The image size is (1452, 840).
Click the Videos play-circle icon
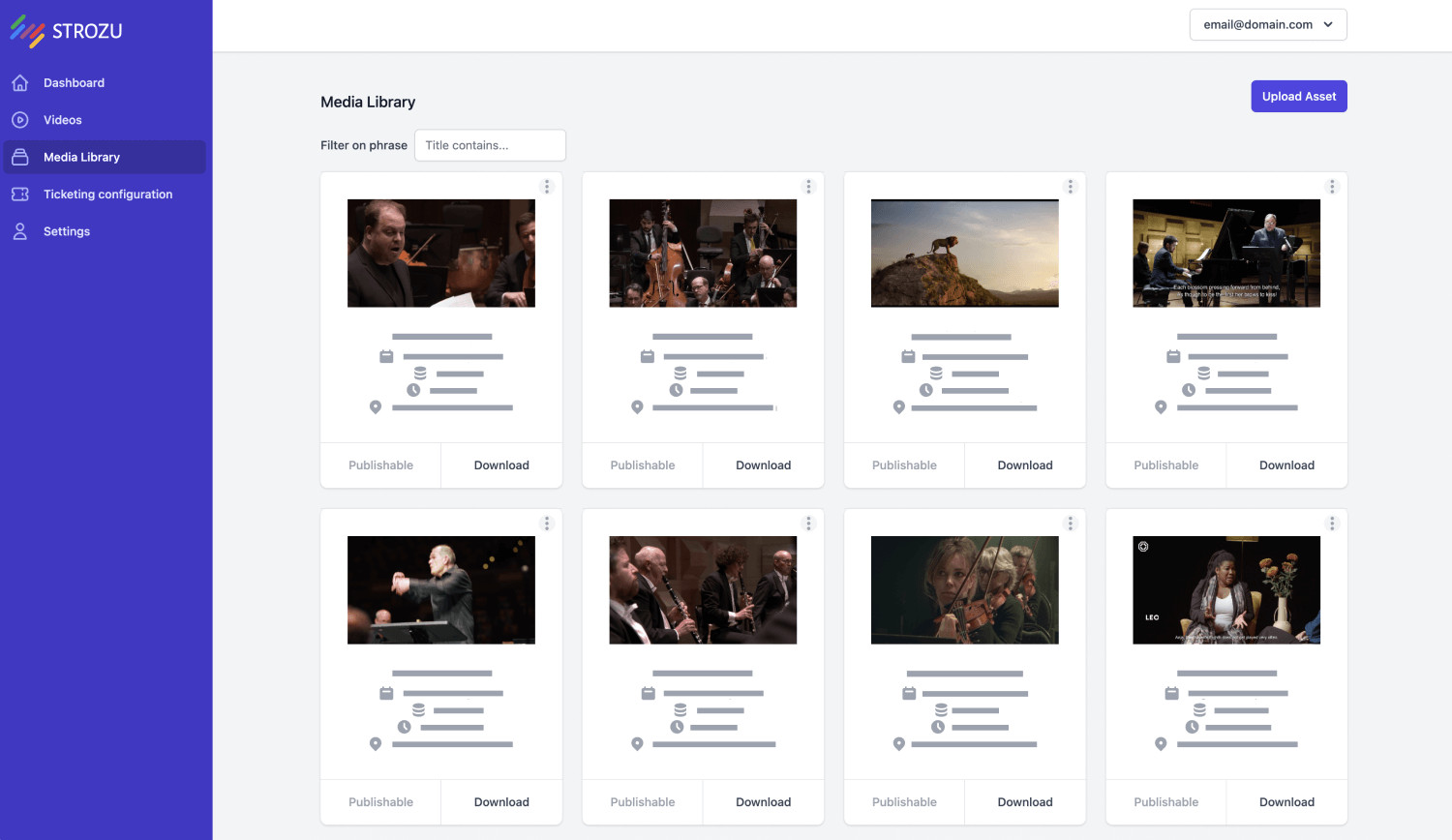click(20, 120)
